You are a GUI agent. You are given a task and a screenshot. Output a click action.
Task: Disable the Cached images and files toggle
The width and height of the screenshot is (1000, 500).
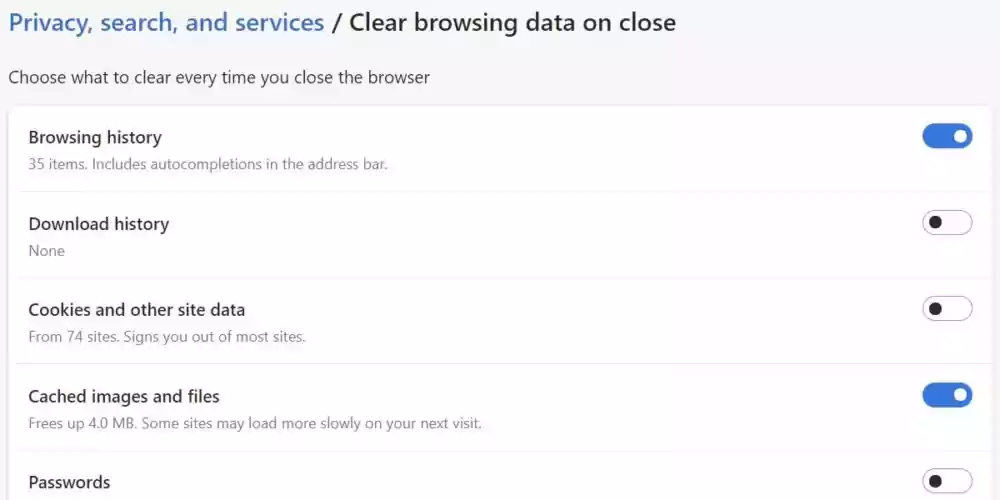tap(946, 395)
